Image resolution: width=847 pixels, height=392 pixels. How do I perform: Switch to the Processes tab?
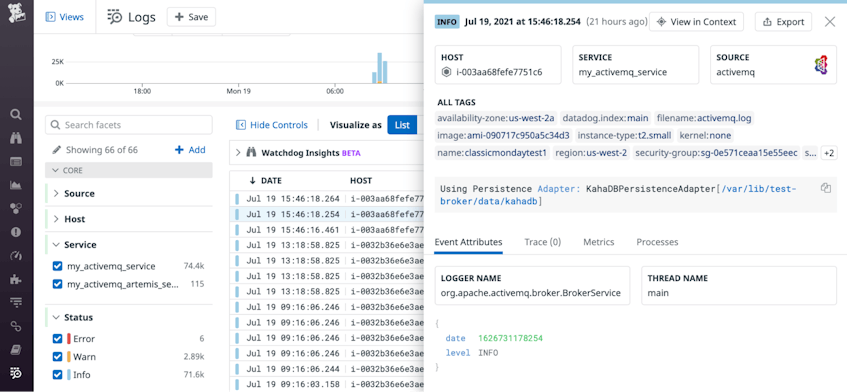pyautogui.click(x=657, y=242)
